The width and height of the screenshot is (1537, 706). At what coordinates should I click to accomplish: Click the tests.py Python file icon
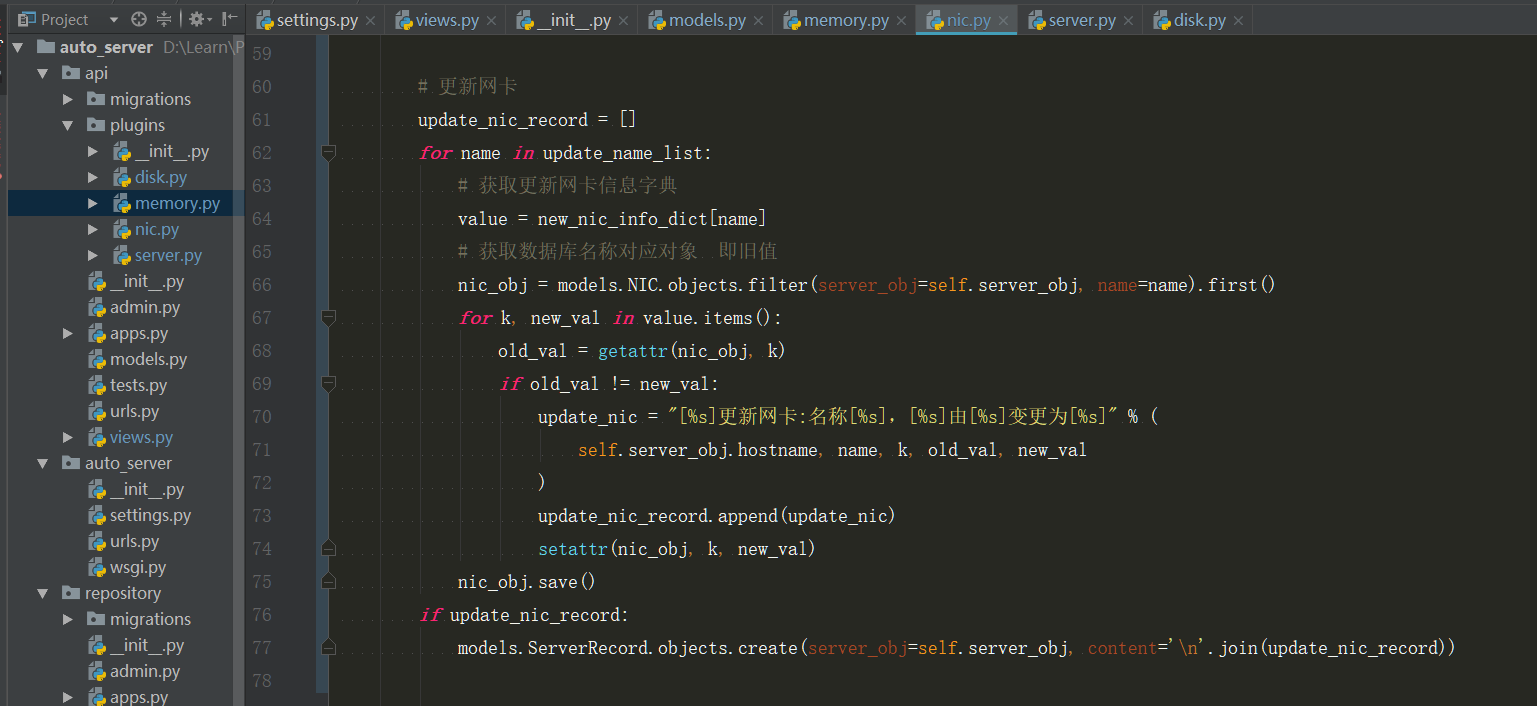pos(97,385)
